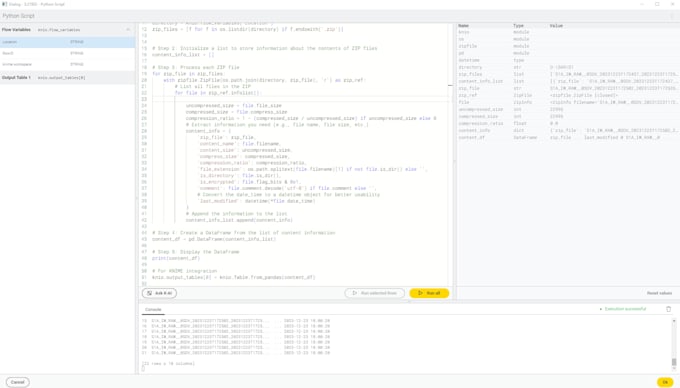
Task: Select the os module variable row
Action: point(568,39)
